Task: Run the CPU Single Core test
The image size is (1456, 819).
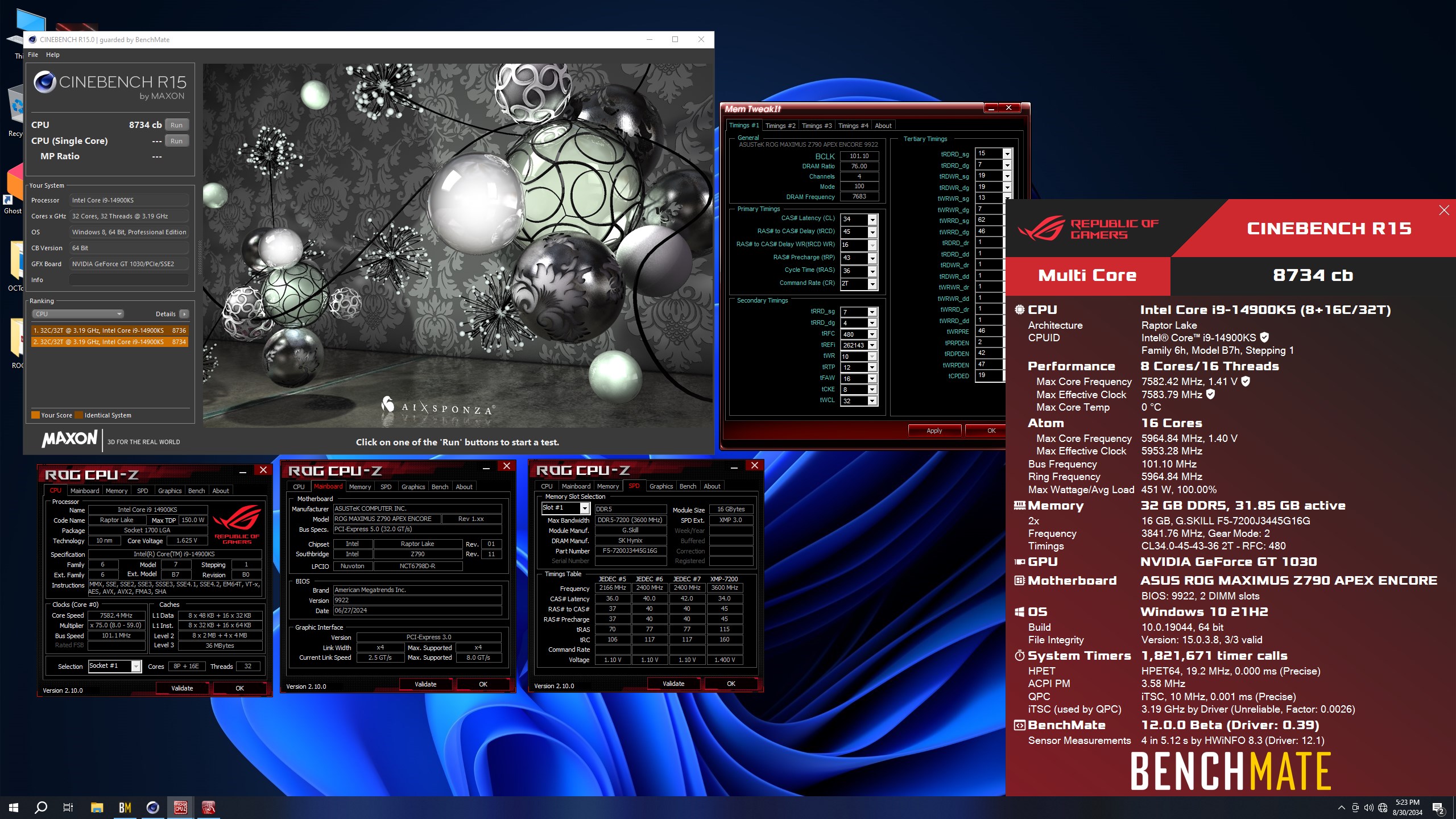Action: tap(177, 141)
